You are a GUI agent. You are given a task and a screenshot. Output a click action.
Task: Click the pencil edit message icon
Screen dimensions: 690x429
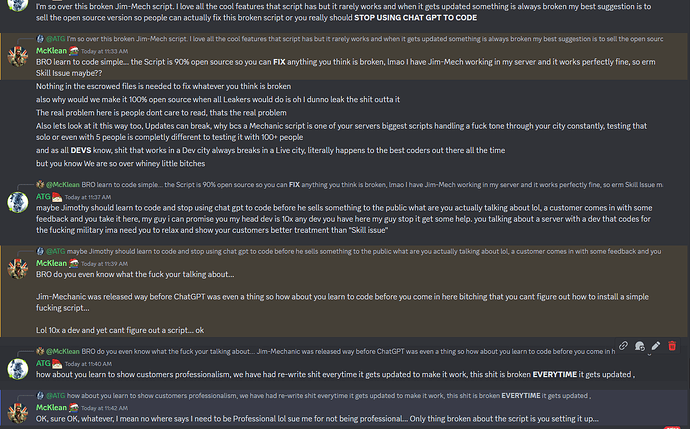coord(655,346)
